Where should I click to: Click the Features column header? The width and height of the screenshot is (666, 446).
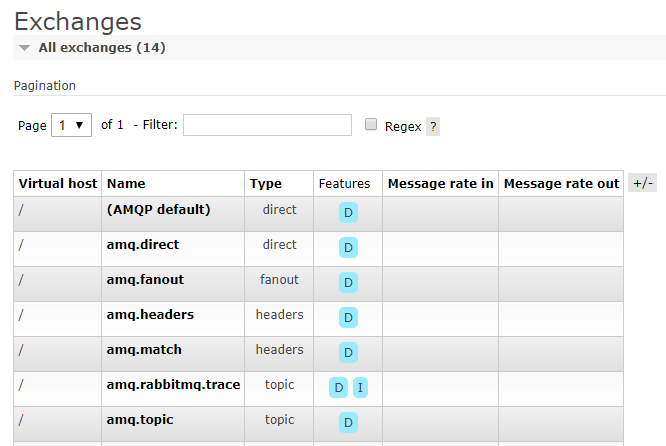[344, 183]
